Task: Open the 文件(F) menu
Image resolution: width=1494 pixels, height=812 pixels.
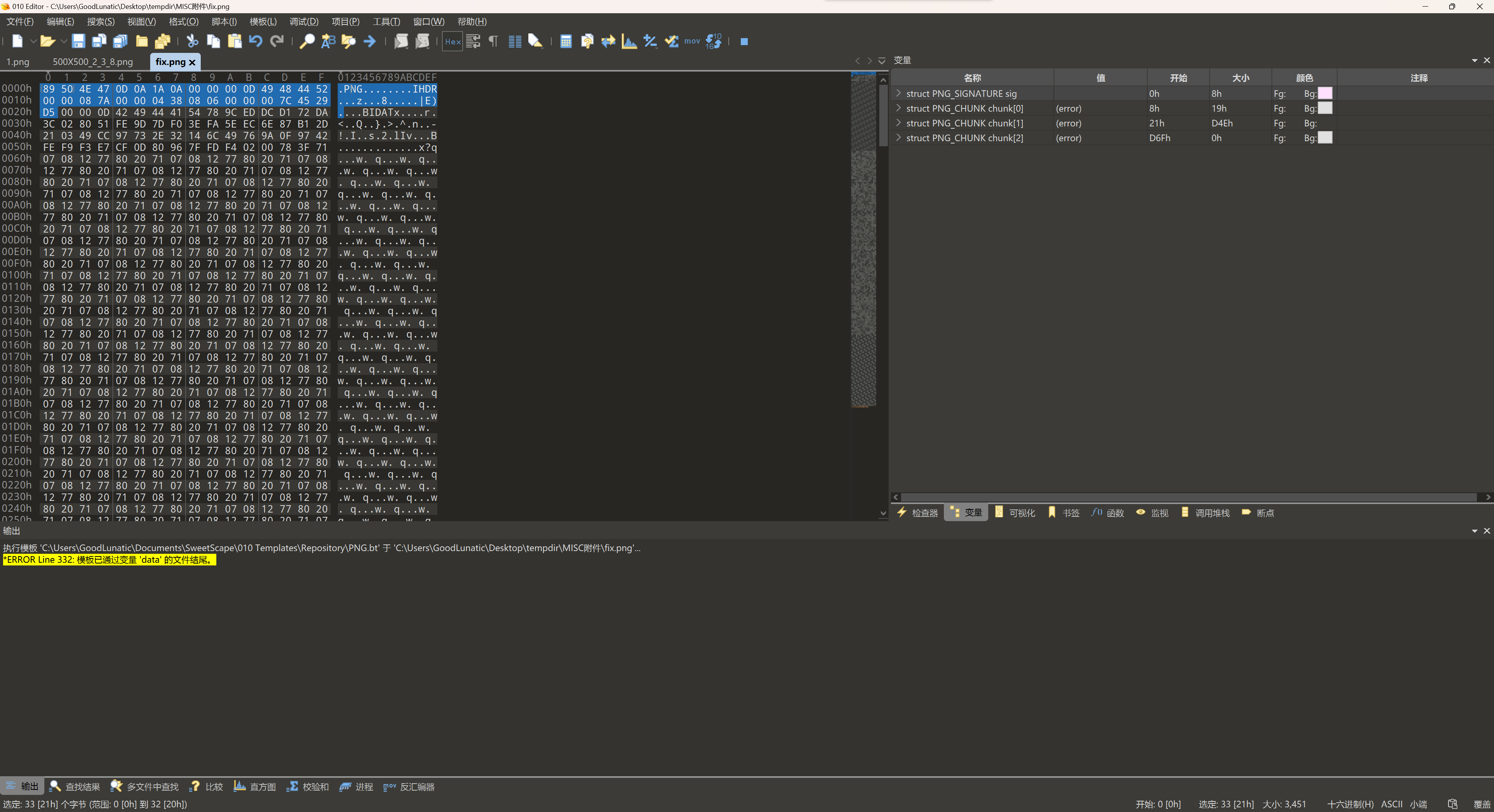Action: pos(20,21)
